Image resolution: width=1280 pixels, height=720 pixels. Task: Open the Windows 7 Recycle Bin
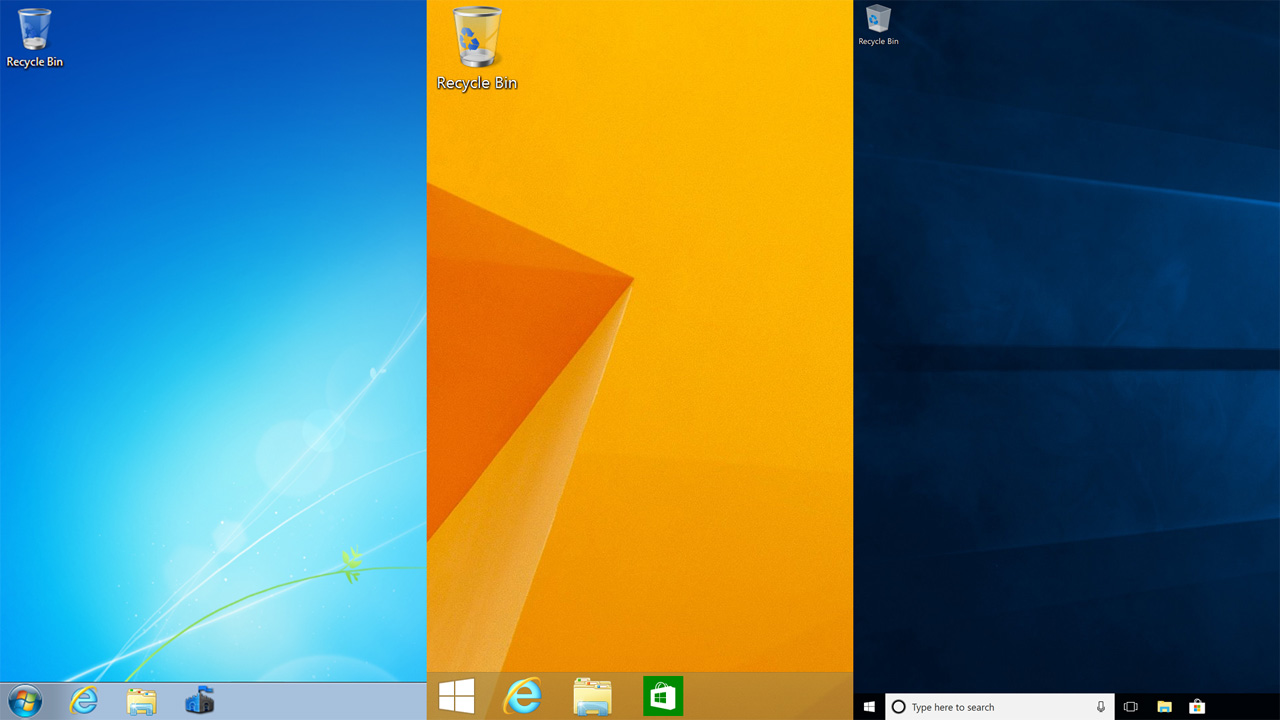34,30
